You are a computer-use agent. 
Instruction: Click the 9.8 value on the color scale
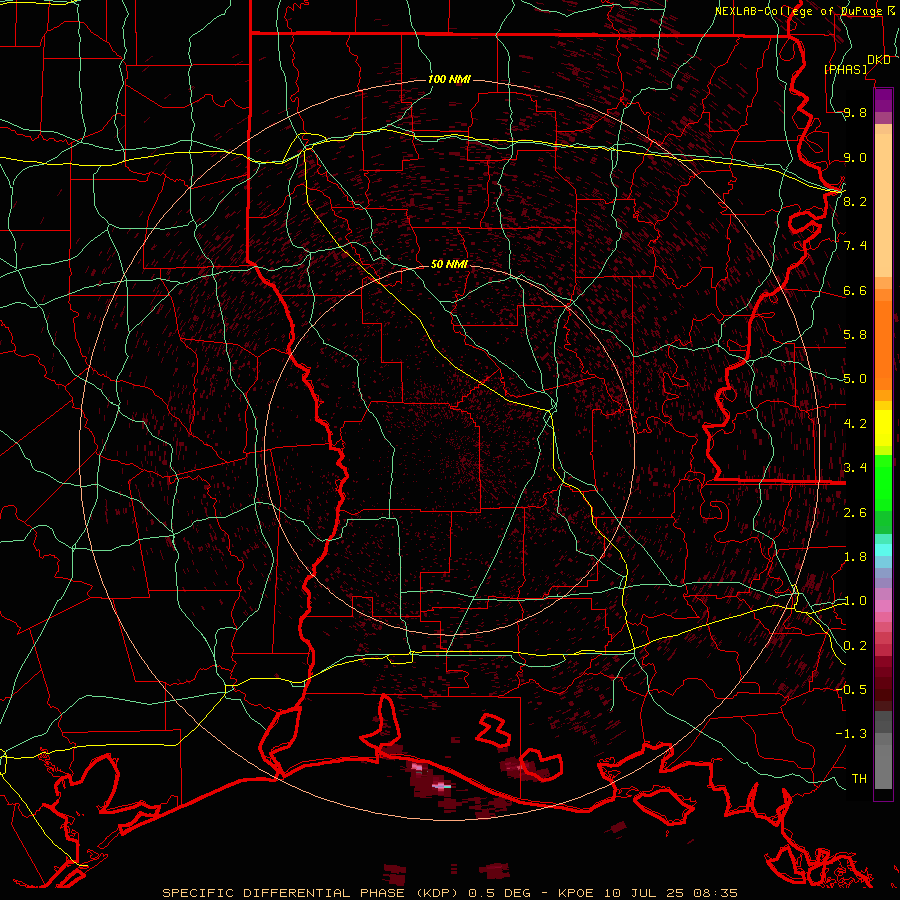pos(855,112)
